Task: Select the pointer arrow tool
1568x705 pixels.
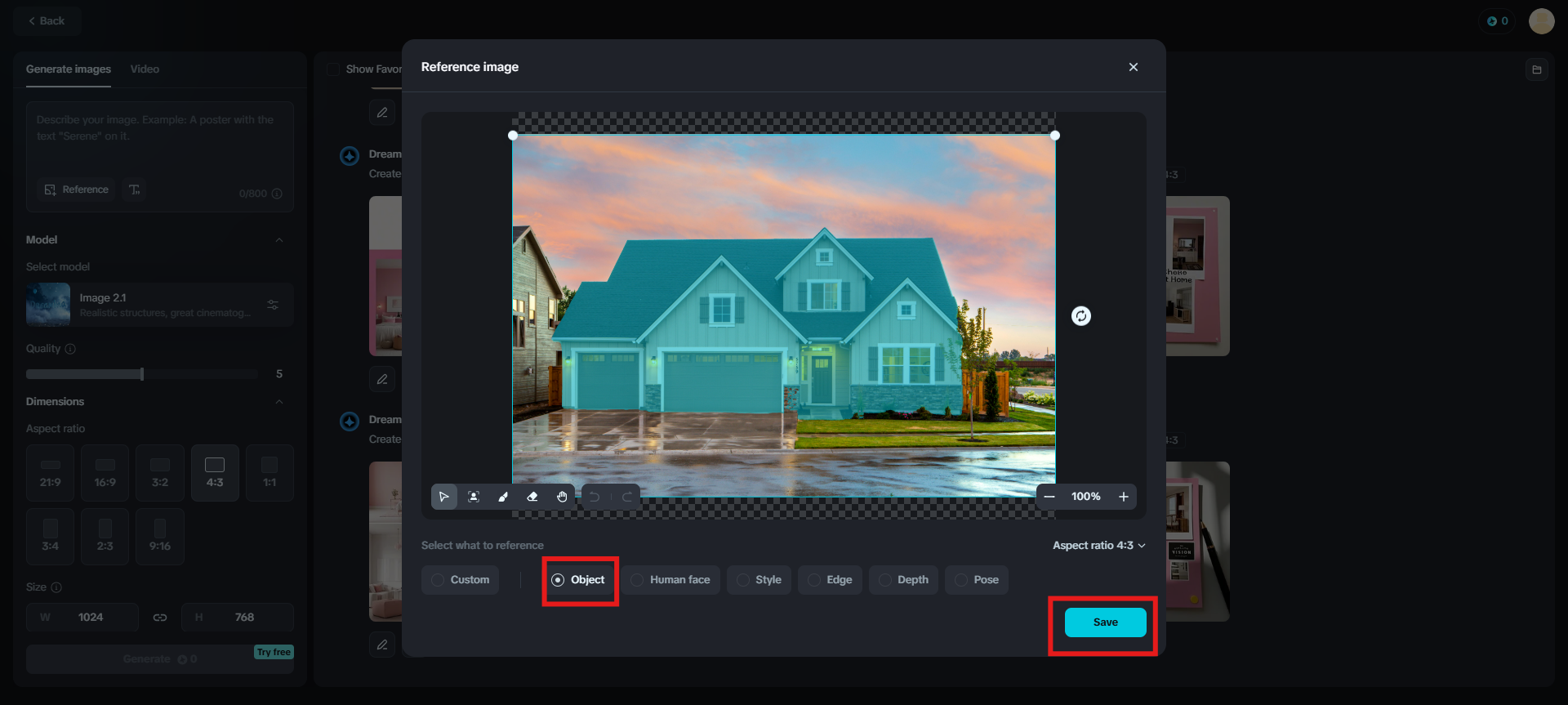Action: pyautogui.click(x=444, y=497)
